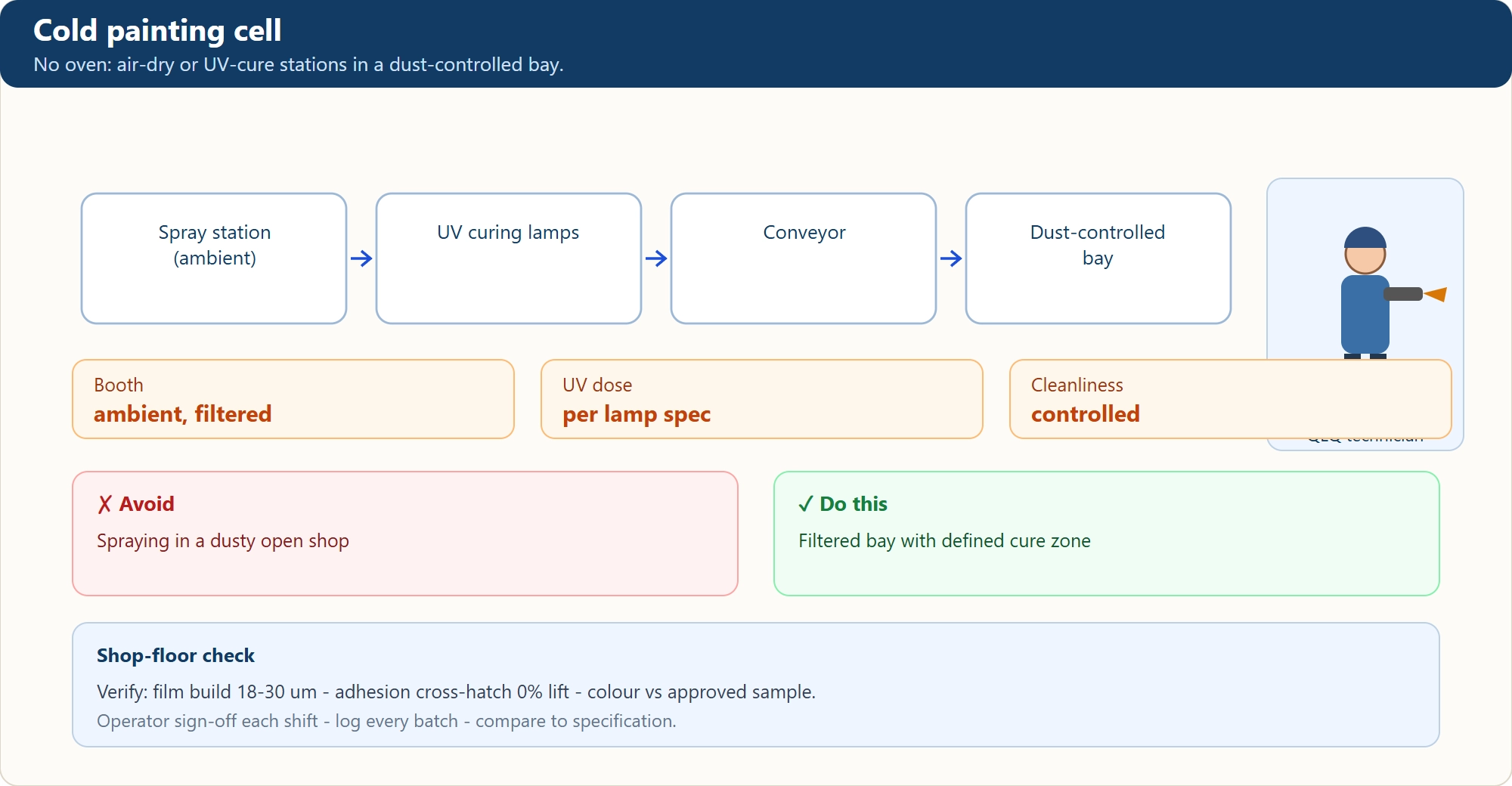
Task: Click the Cold painting cell title
Action: 157,31
